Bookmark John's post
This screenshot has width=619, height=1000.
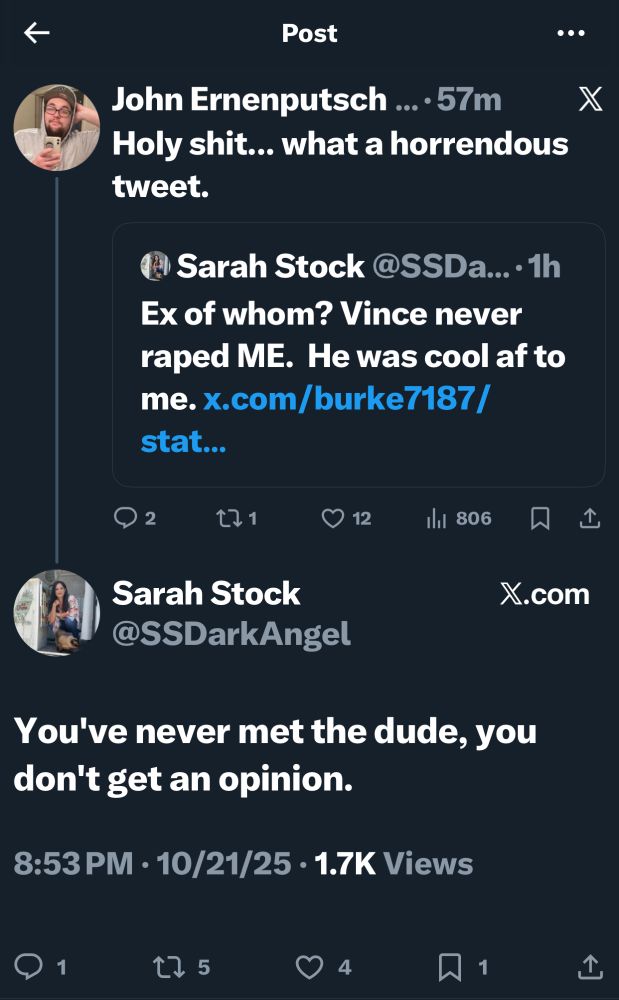click(540, 518)
